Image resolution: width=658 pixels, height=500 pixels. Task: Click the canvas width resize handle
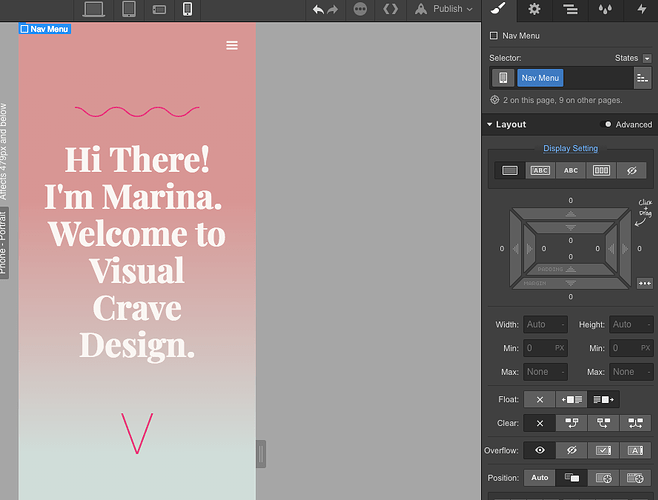[261, 454]
